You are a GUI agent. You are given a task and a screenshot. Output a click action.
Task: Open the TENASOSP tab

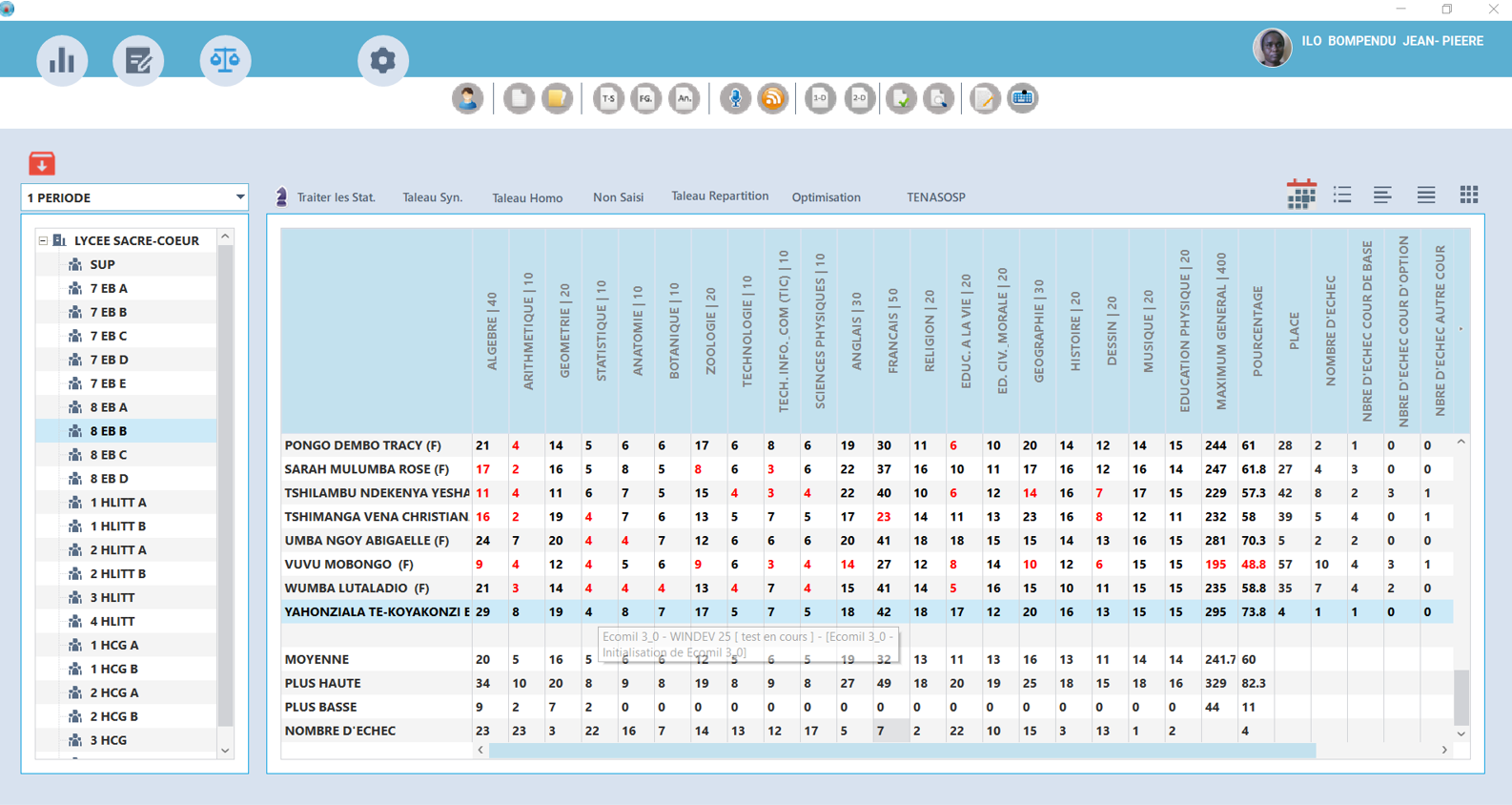(x=935, y=197)
